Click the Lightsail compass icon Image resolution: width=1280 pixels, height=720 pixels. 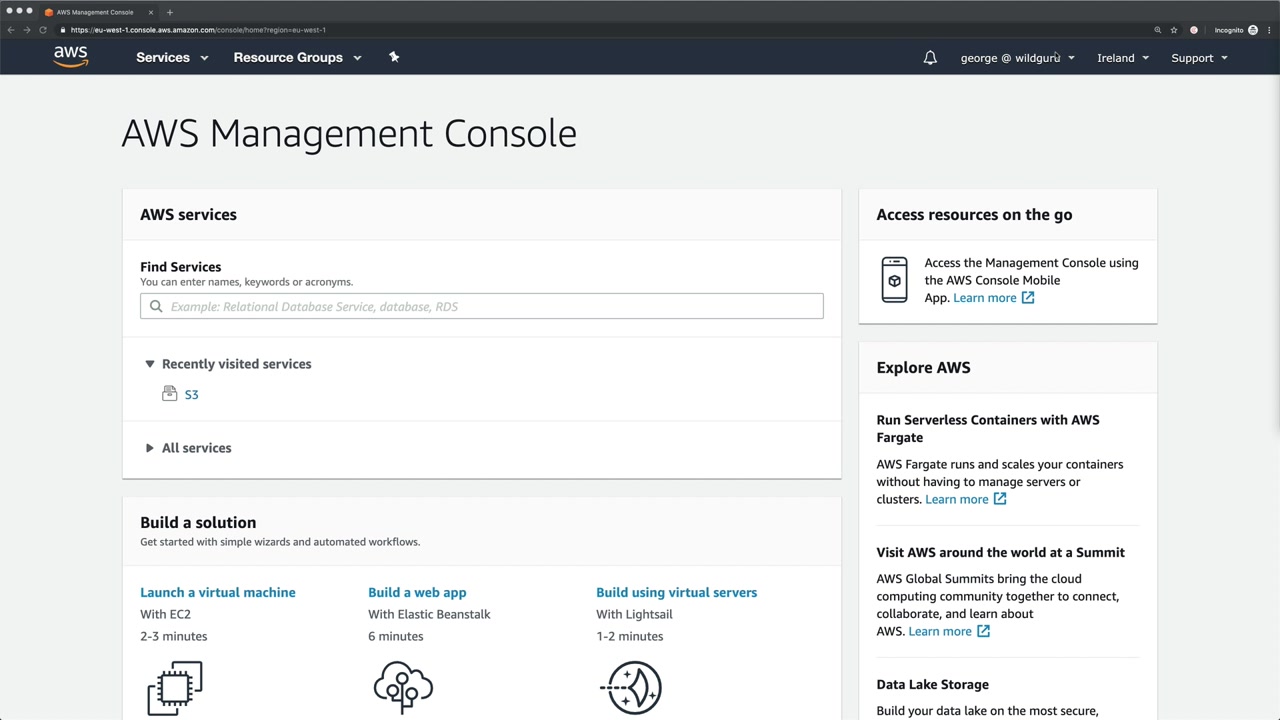(632, 687)
